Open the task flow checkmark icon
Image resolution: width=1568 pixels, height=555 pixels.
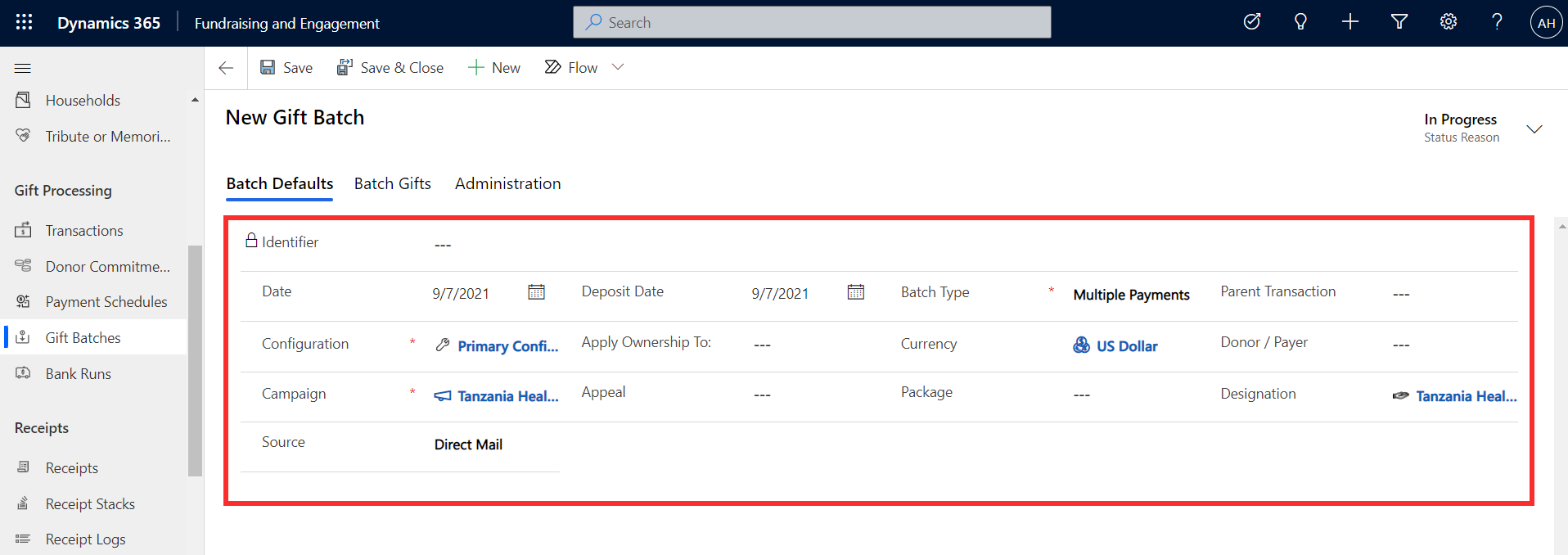[x=1251, y=22]
